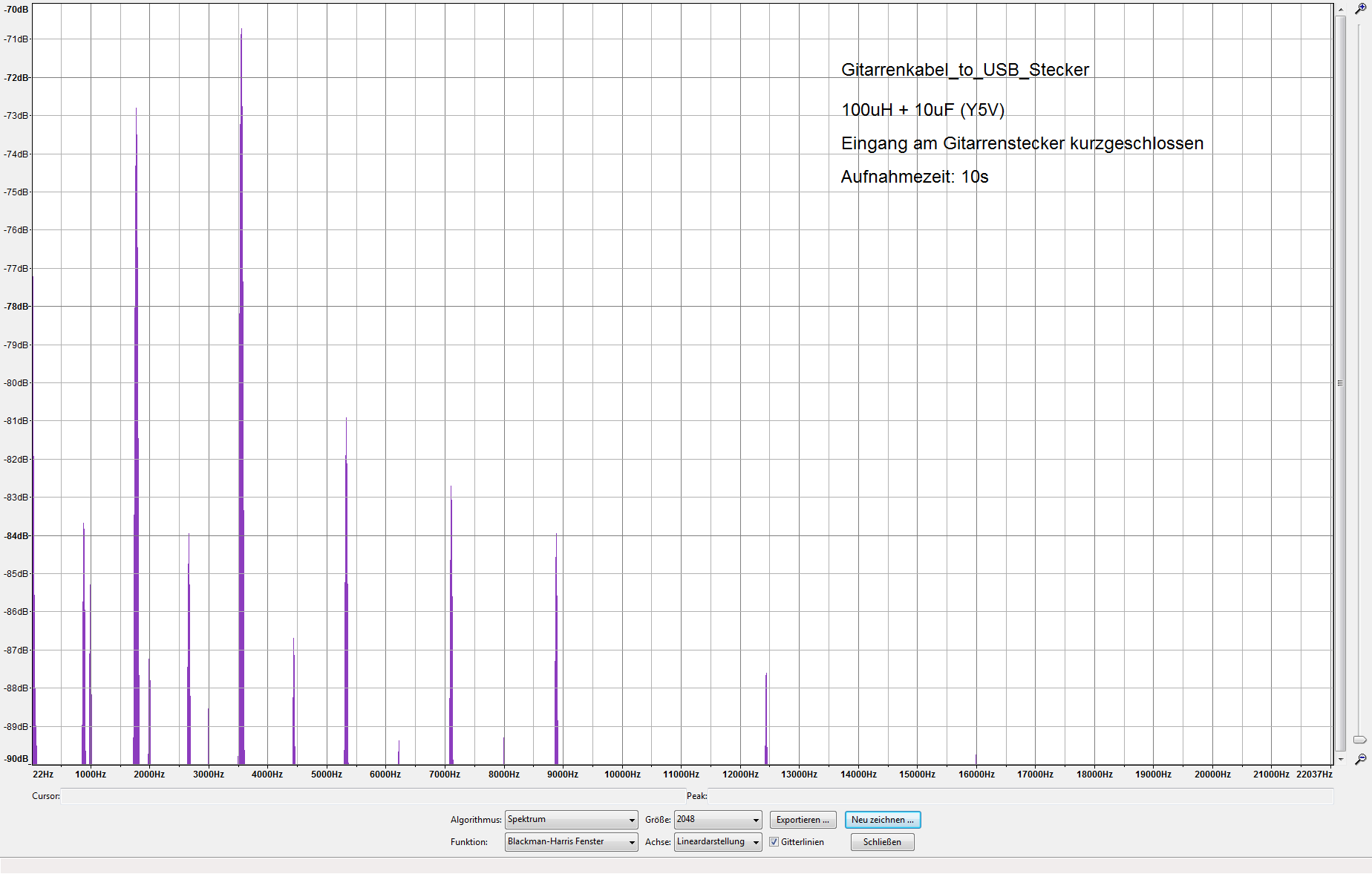This screenshot has height=874, width=1372.
Task: Click the Exportieren button
Action: pos(803,820)
